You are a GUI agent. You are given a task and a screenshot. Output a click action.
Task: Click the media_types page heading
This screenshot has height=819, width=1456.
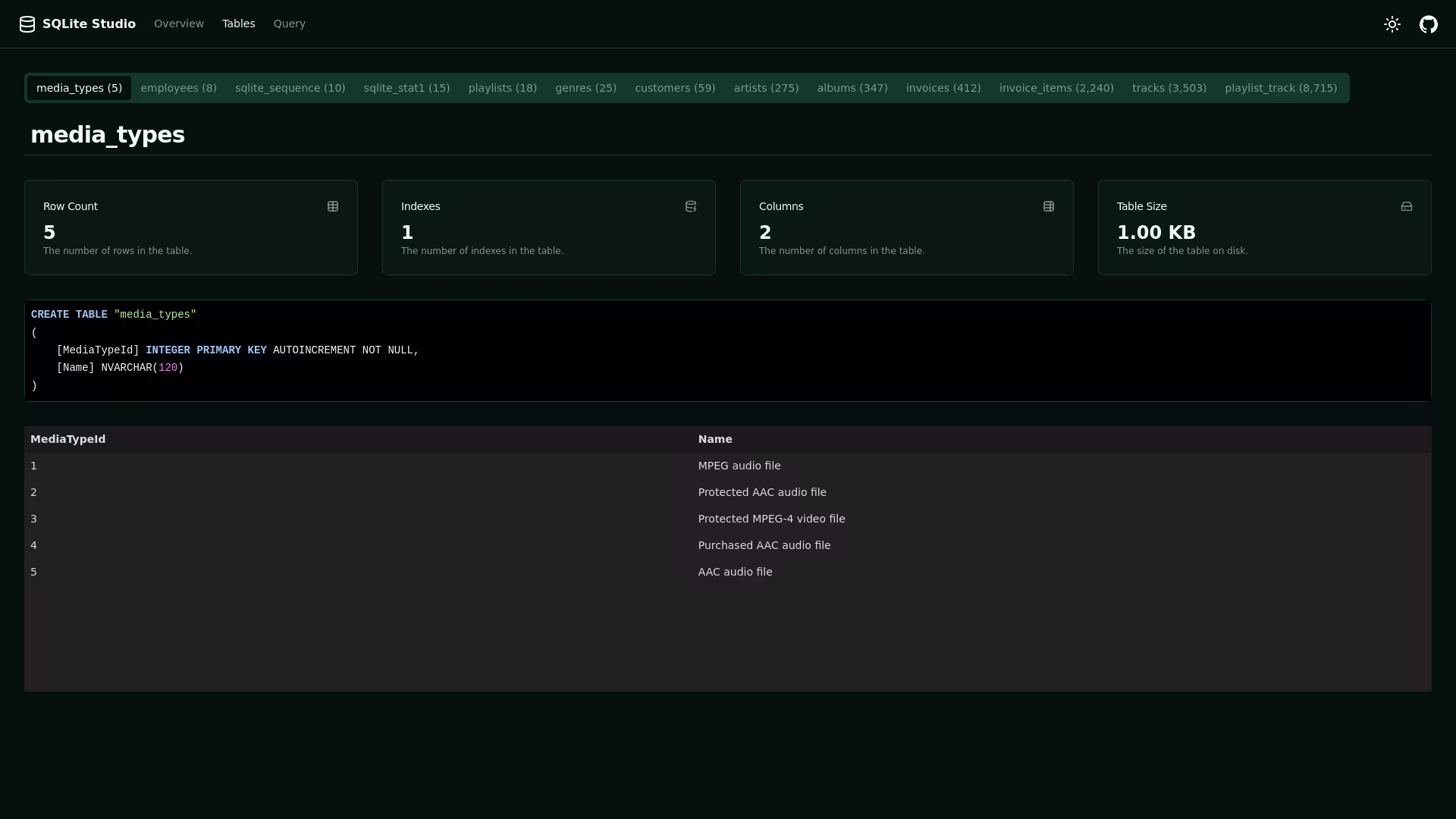point(108,135)
